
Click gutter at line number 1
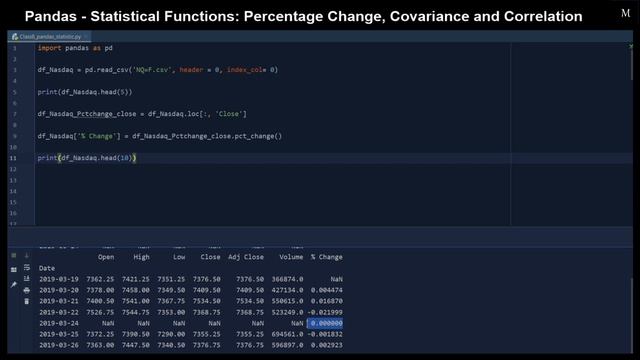point(15,48)
